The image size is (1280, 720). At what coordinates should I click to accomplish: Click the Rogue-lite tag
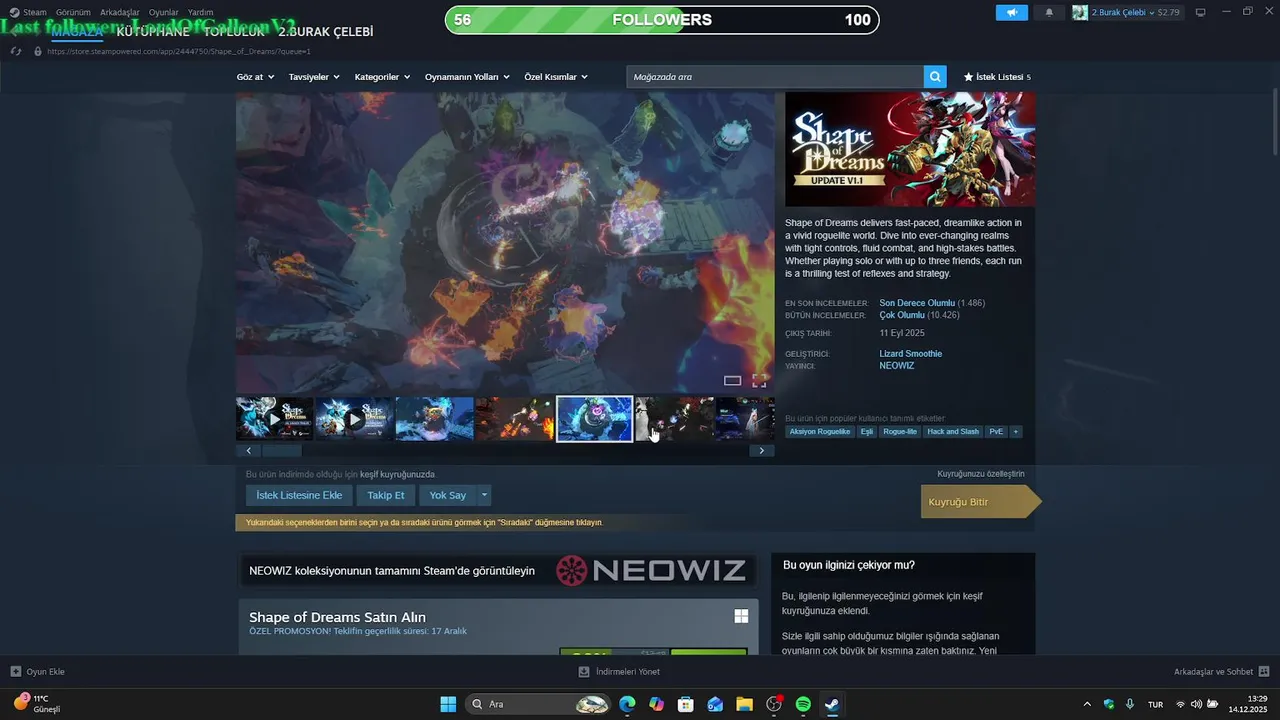click(x=900, y=431)
